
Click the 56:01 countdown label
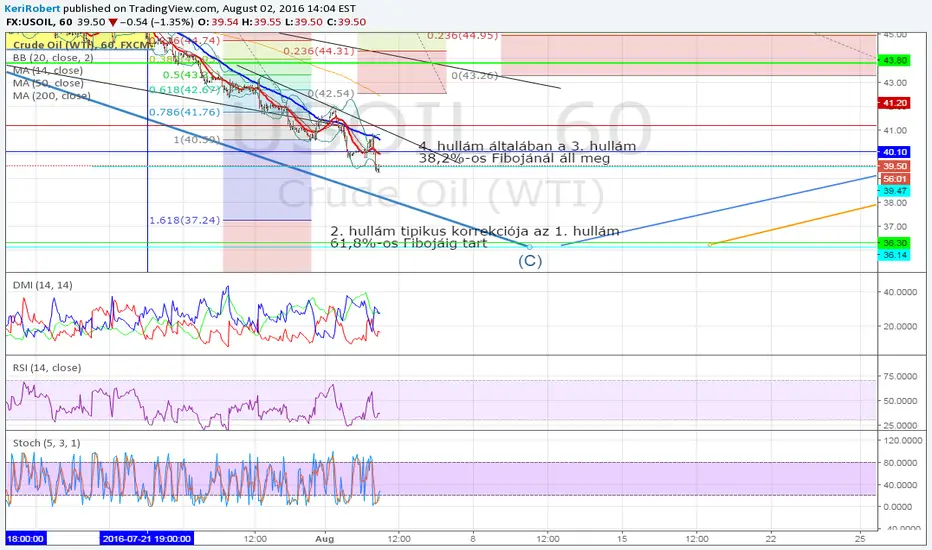894,179
